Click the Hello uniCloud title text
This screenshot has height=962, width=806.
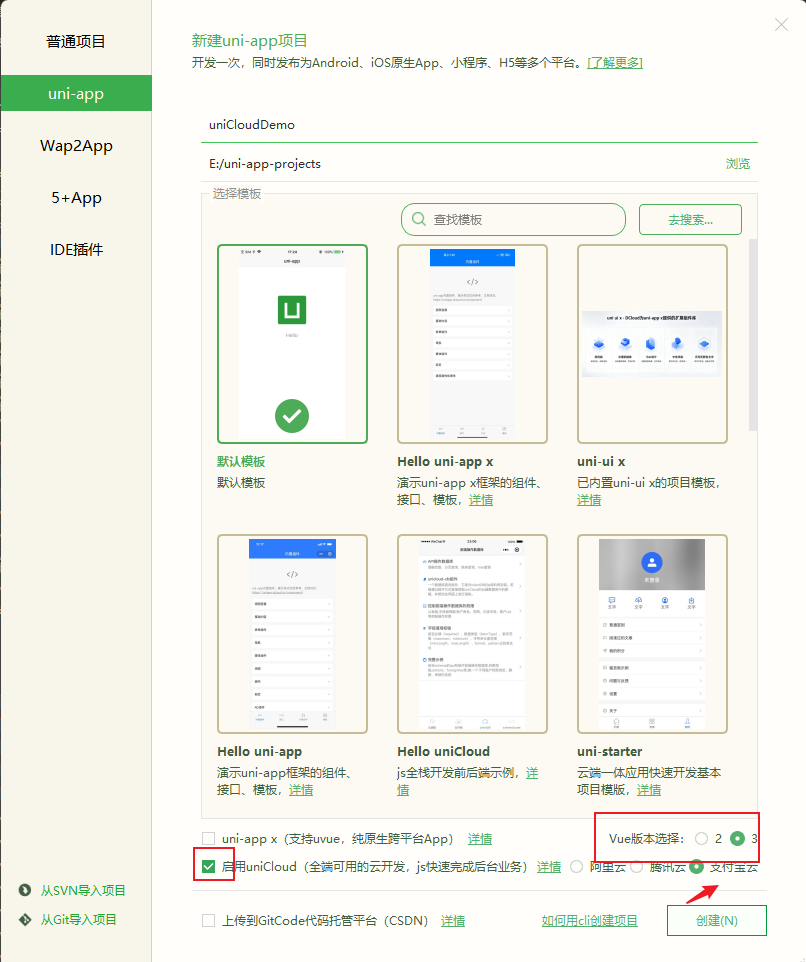(x=443, y=752)
